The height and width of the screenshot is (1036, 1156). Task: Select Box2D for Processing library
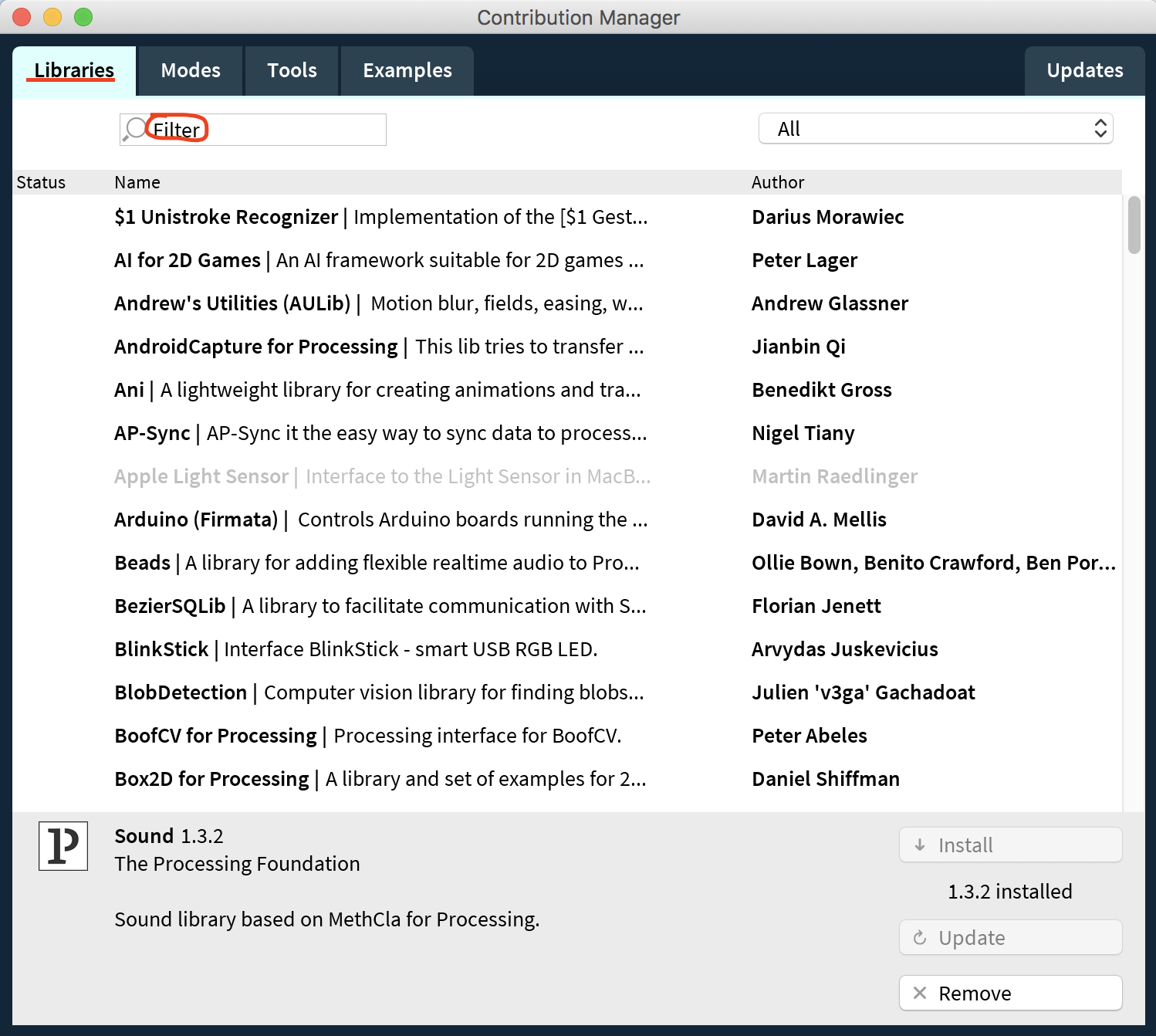tap(567, 779)
